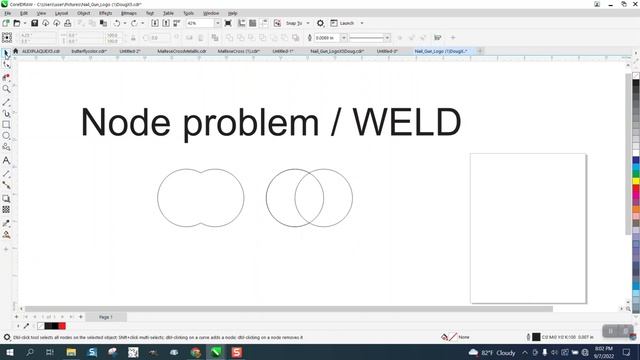Click the Launch button
Image resolution: width=640 pixels, height=360 pixels.
(x=342, y=23)
